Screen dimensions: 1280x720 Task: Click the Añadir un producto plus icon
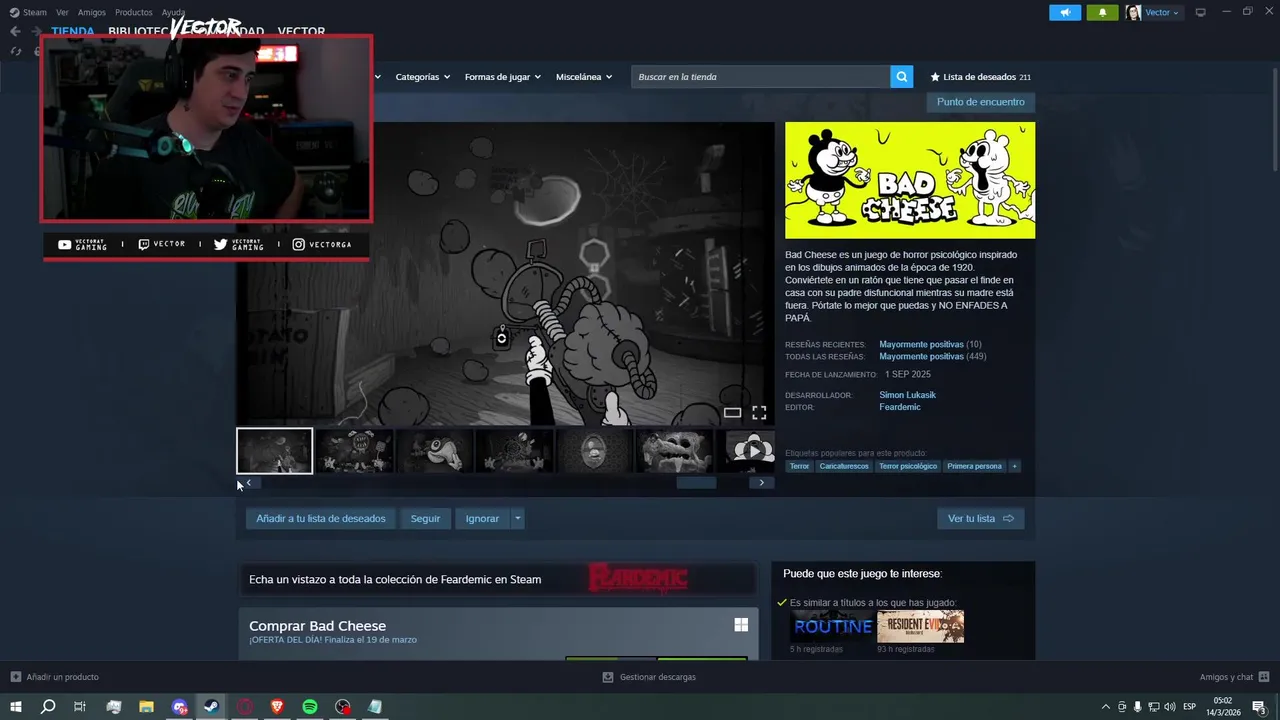(x=15, y=677)
